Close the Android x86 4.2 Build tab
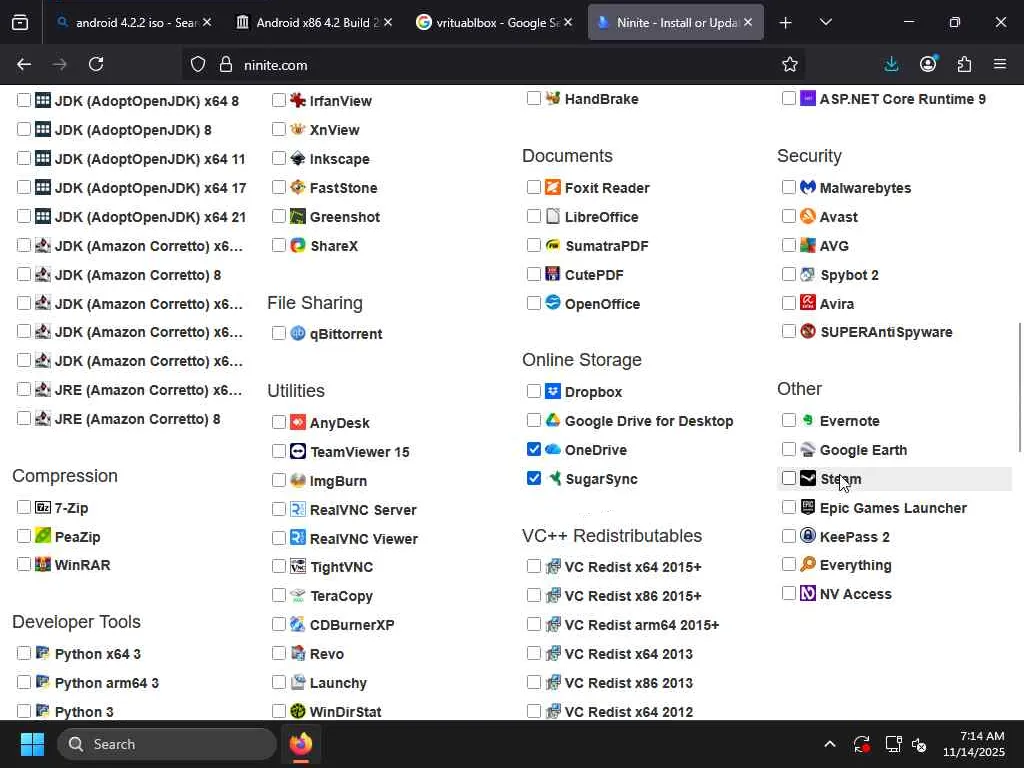 point(388,22)
